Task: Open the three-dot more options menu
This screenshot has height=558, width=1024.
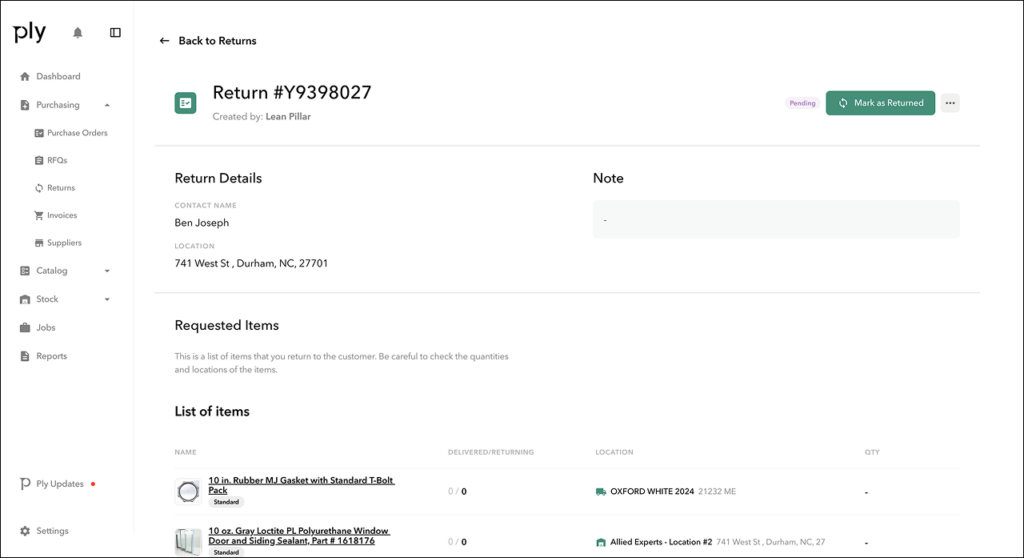Action: coord(950,103)
